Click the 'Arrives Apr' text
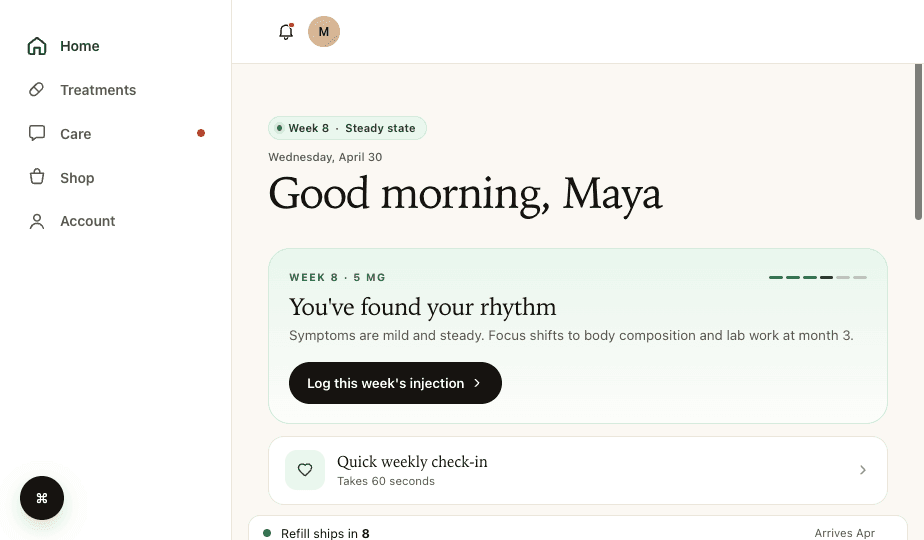The width and height of the screenshot is (924, 540). coord(844,533)
